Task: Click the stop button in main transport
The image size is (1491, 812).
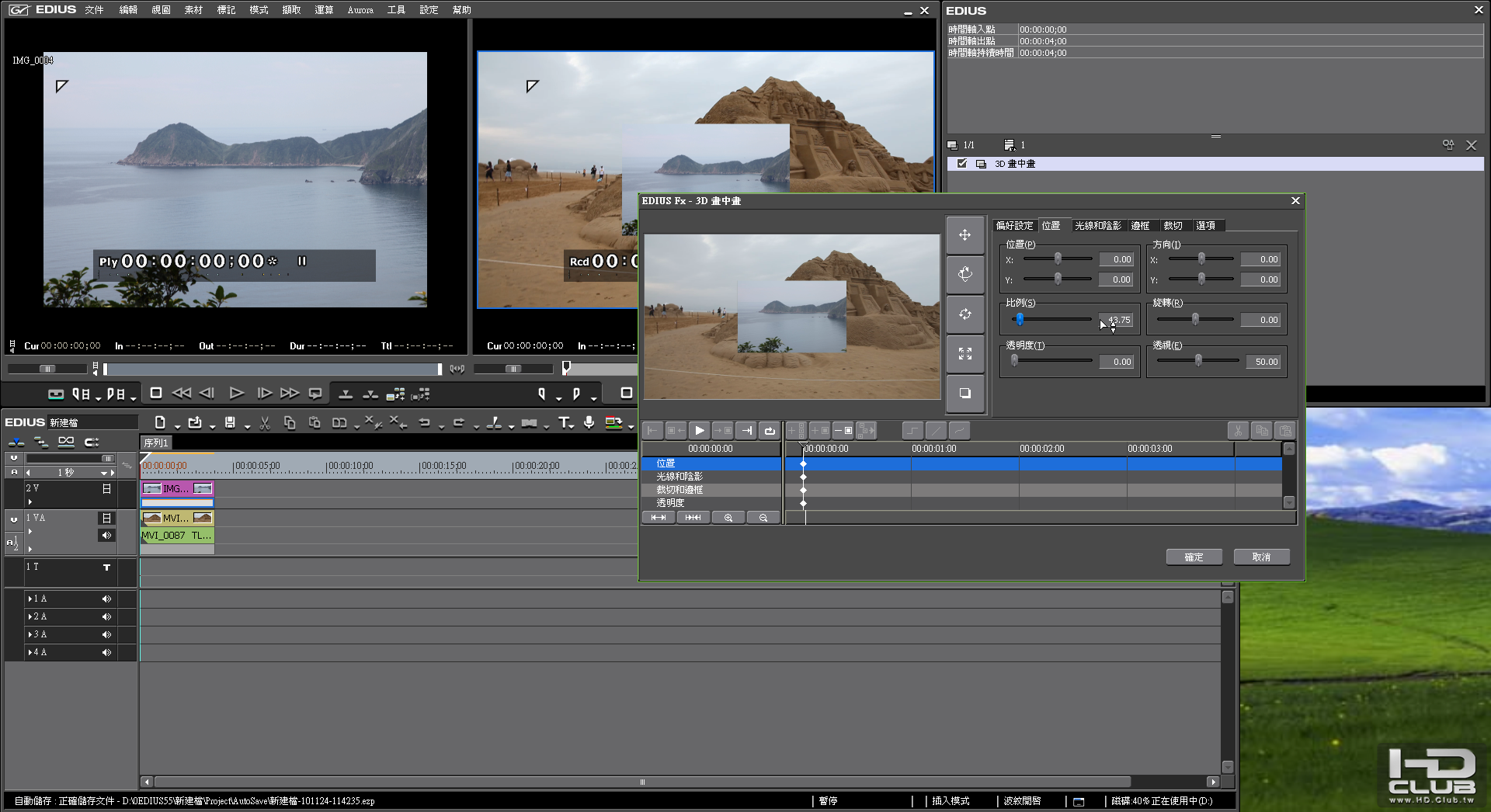Action: coord(156,394)
